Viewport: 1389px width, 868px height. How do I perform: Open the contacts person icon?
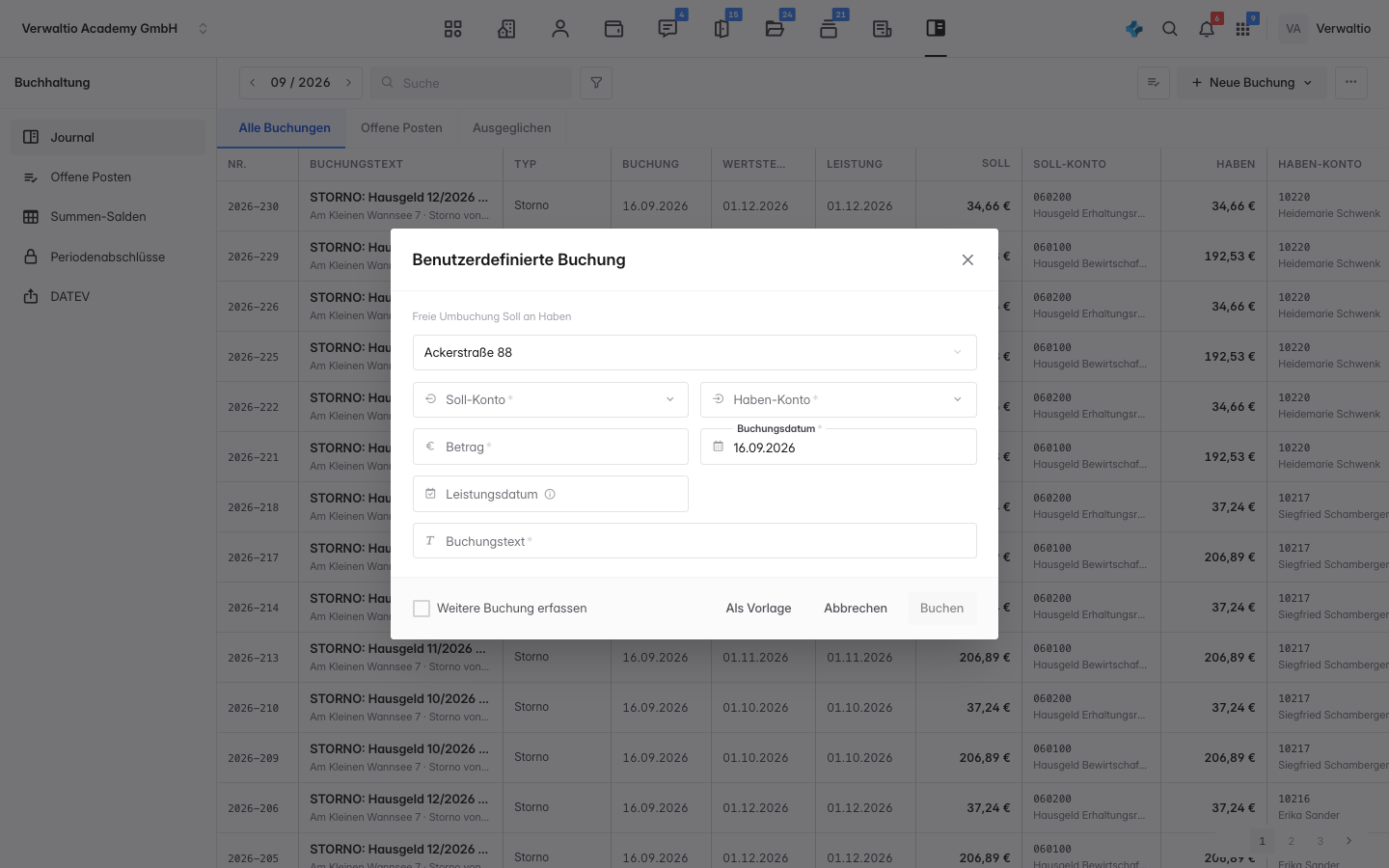(x=560, y=29)
